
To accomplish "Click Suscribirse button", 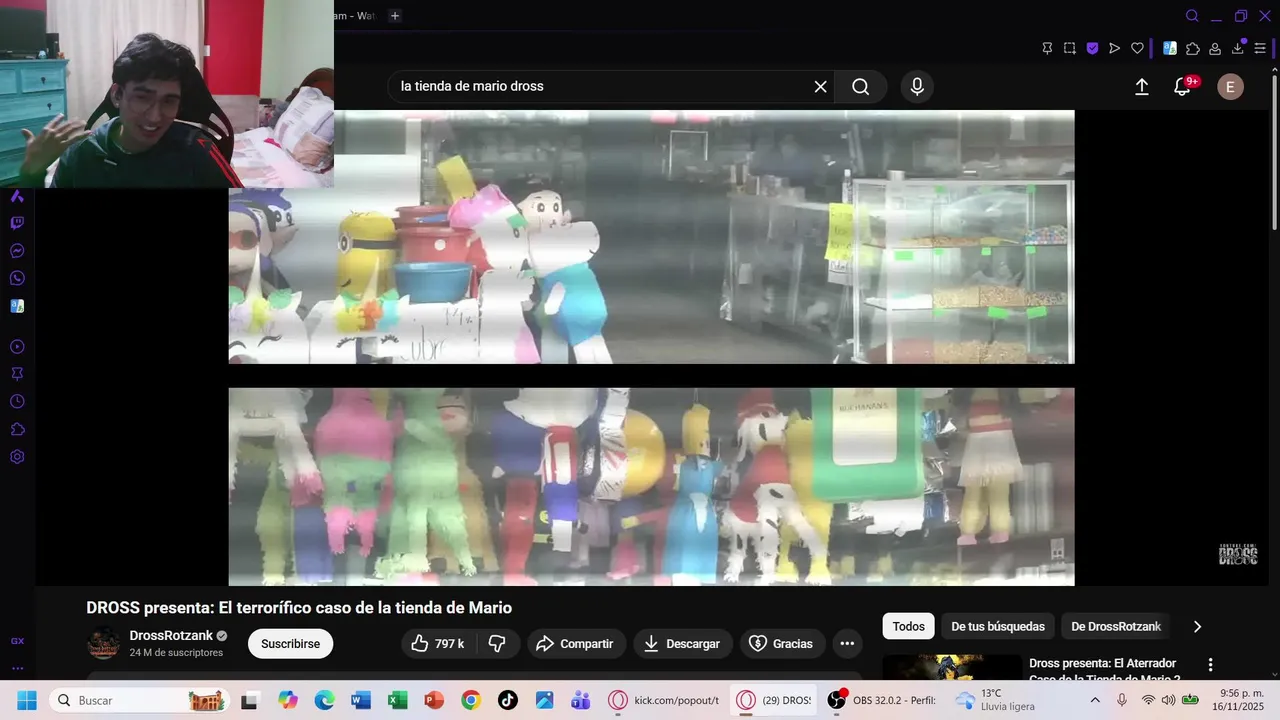I will [x=290, y=644].
